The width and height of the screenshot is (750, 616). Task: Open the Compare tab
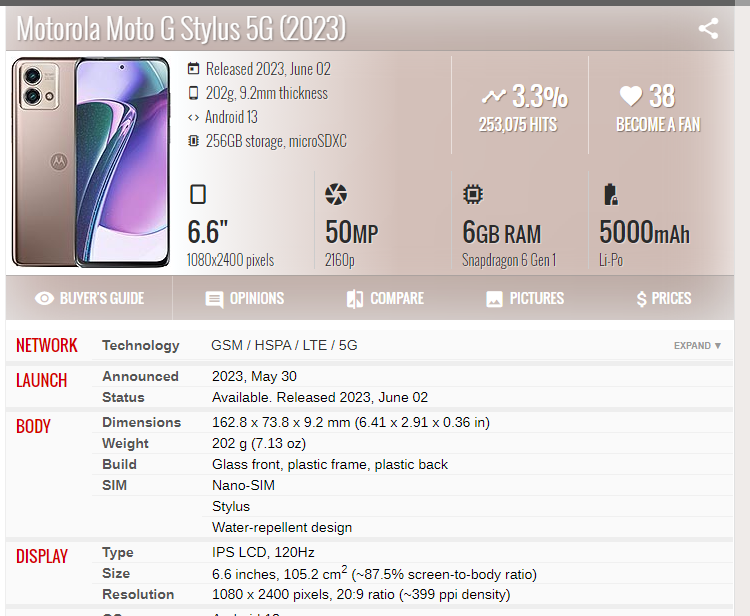[x=384, y=298]
